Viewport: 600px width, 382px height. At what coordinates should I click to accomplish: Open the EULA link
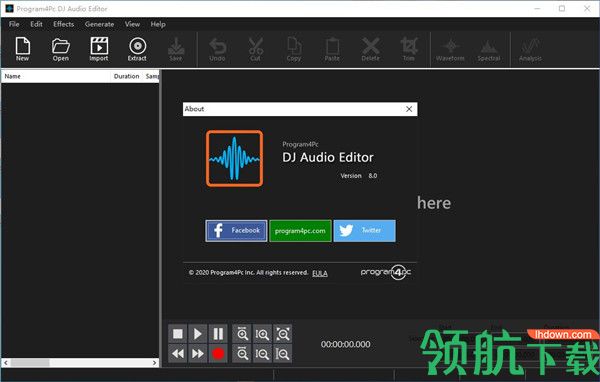click(320, 273)
